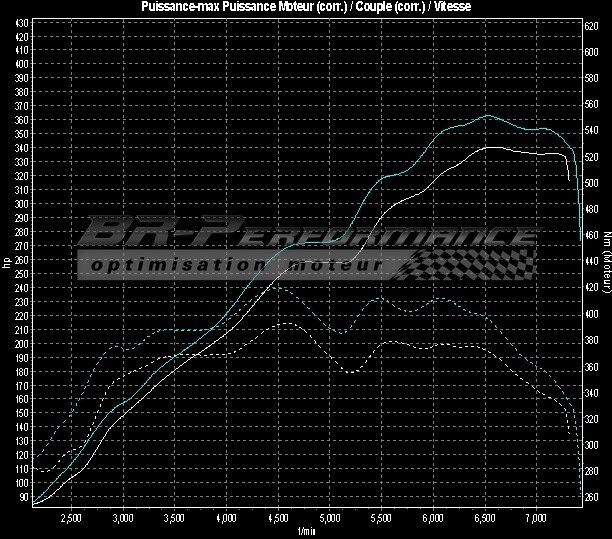Screen dimensions: 612x539
Task: Click the 620 value on the Nm axis
Action: (x=591, y=27)
